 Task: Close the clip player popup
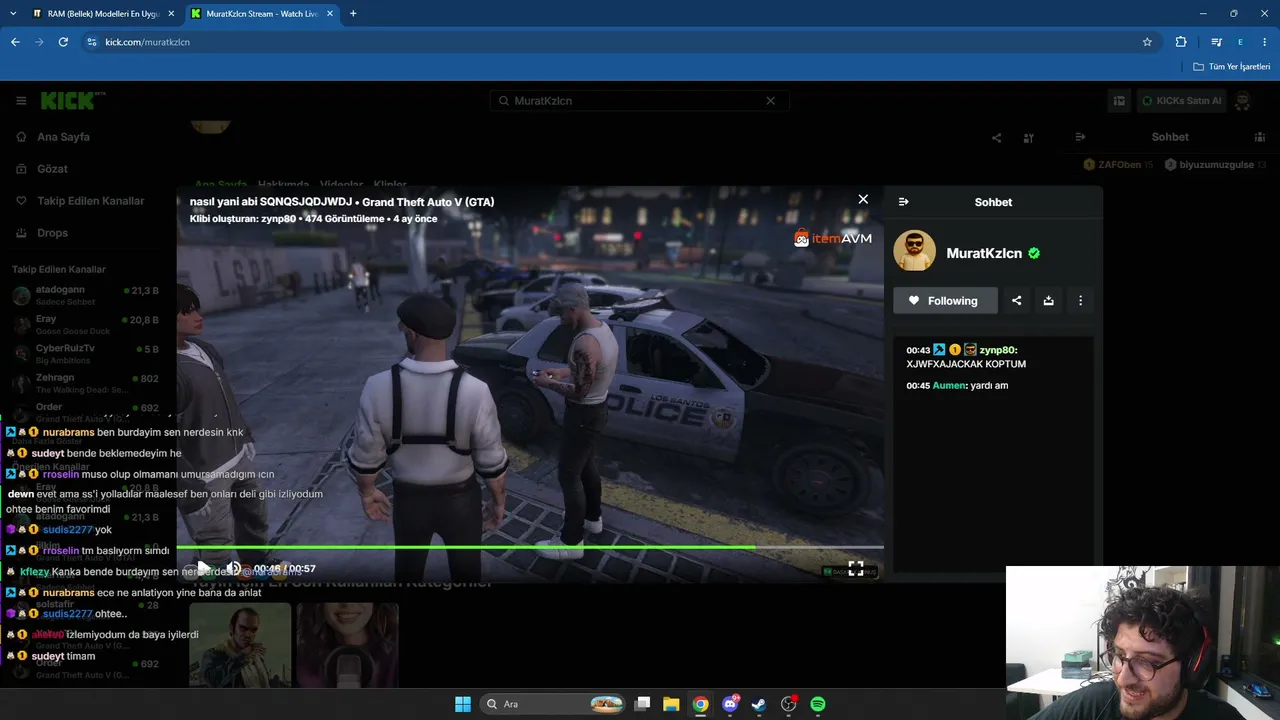(x=863, y=199)
